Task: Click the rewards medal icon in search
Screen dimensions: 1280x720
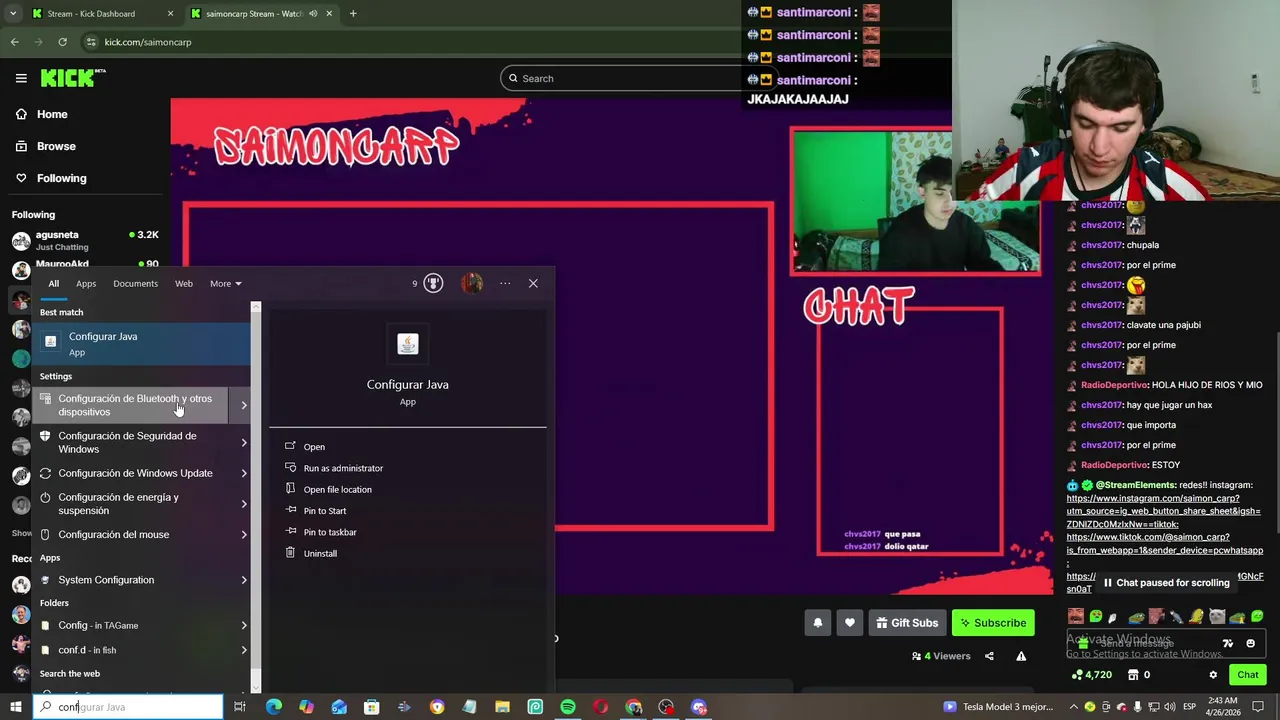Action: click(433, 283)
